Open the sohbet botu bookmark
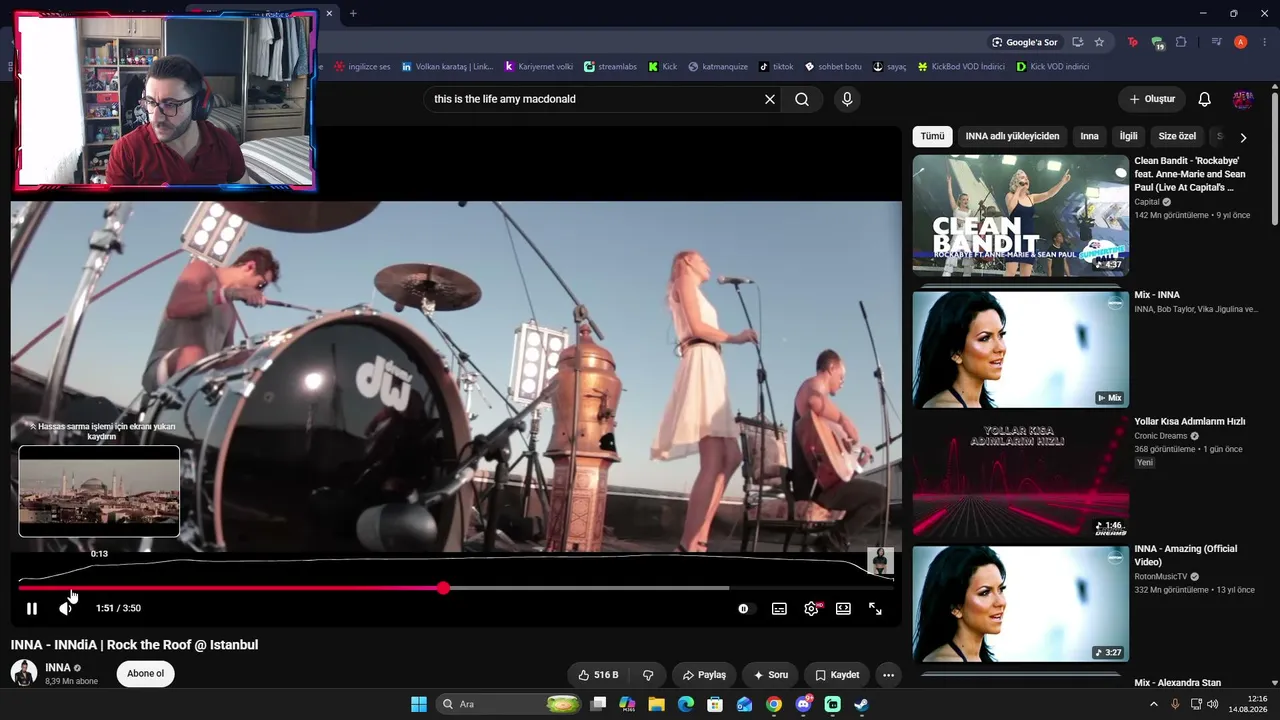Viewport: 1280px width, 720px height. (x=833, y=67)
